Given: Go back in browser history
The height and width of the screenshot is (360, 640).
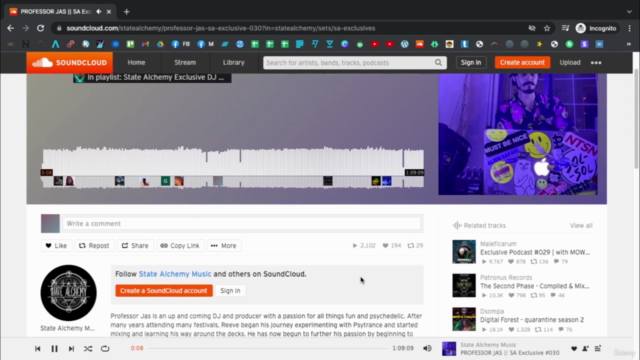Looking at the screenshot, I should 11,28.
